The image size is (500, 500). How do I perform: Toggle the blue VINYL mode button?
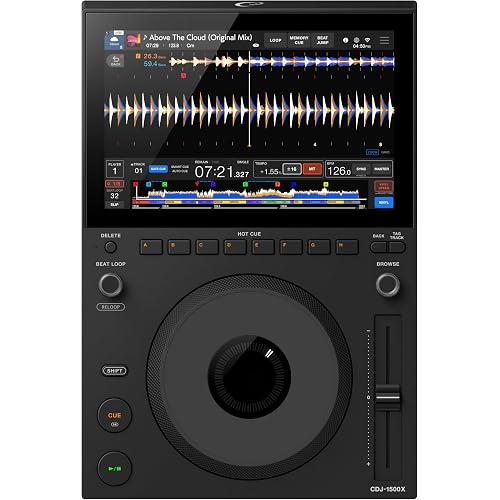pos(384,202)
